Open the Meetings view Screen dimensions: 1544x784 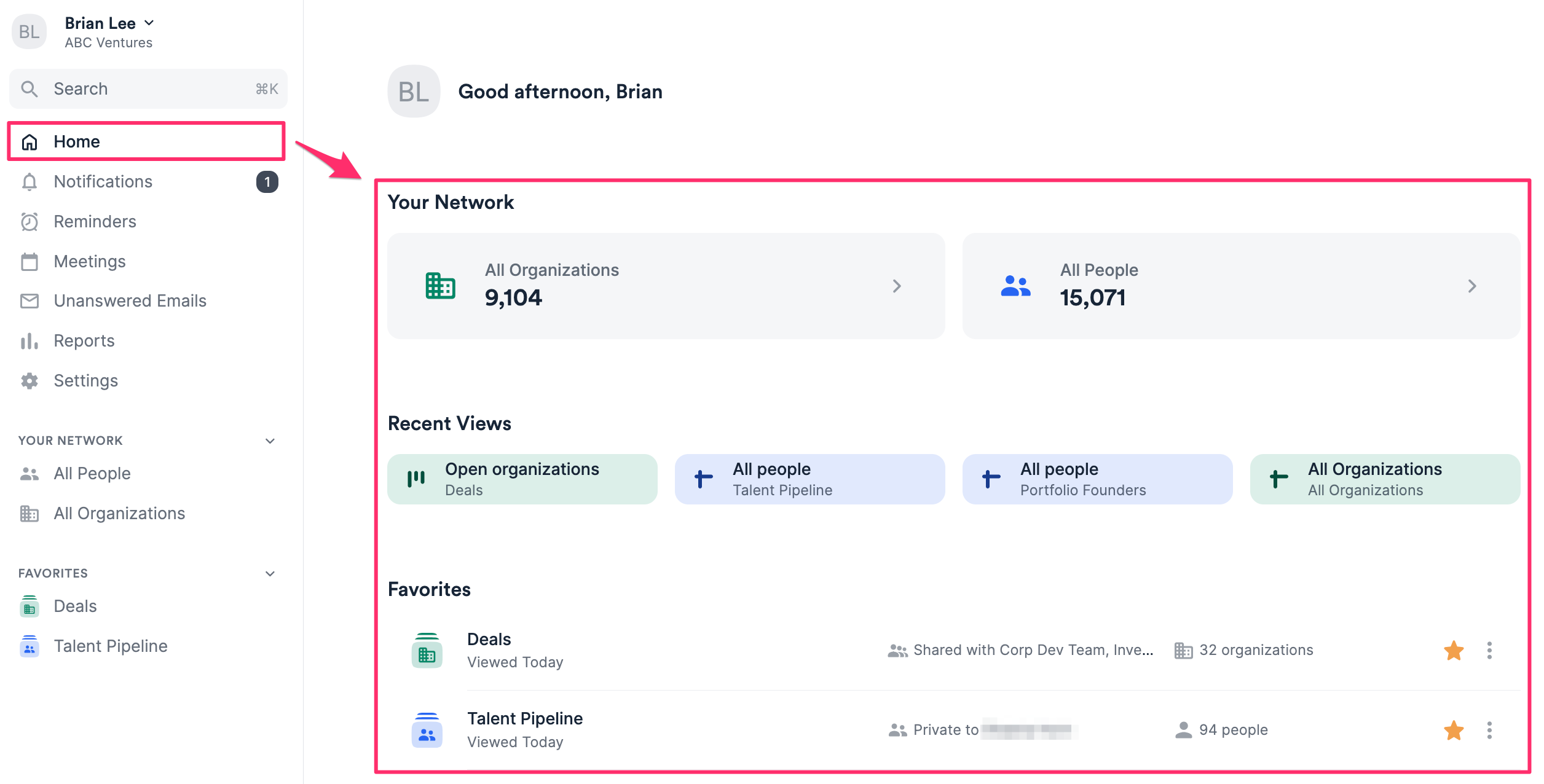pyautogui.click(x=89, y=261)
